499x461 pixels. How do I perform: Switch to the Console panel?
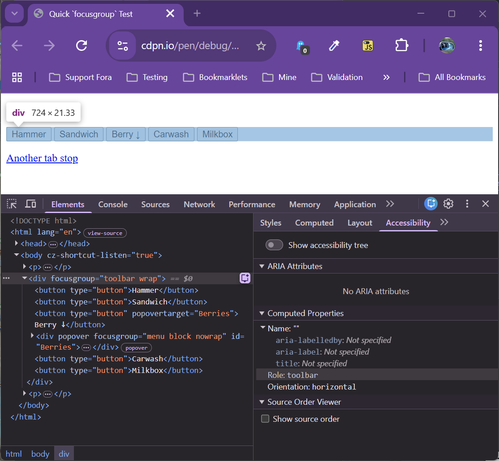113,204
